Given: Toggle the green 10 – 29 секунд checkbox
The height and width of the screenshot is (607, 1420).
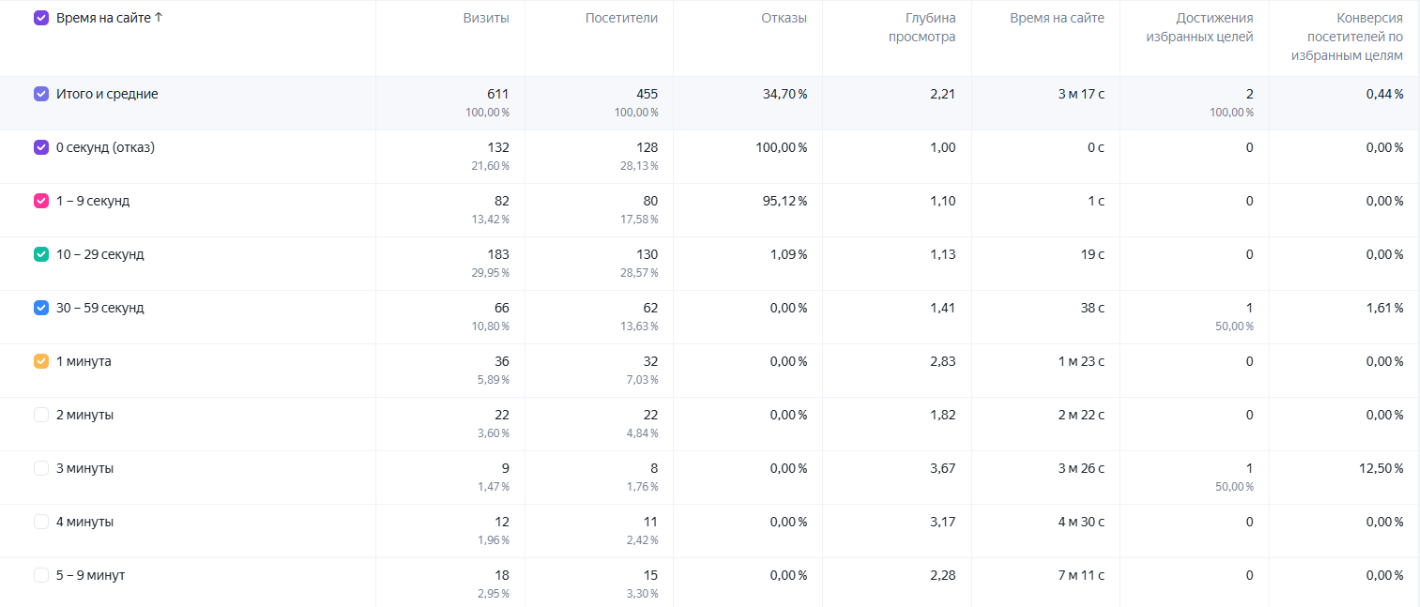Looking at the screenshot, I should [41, 254].
